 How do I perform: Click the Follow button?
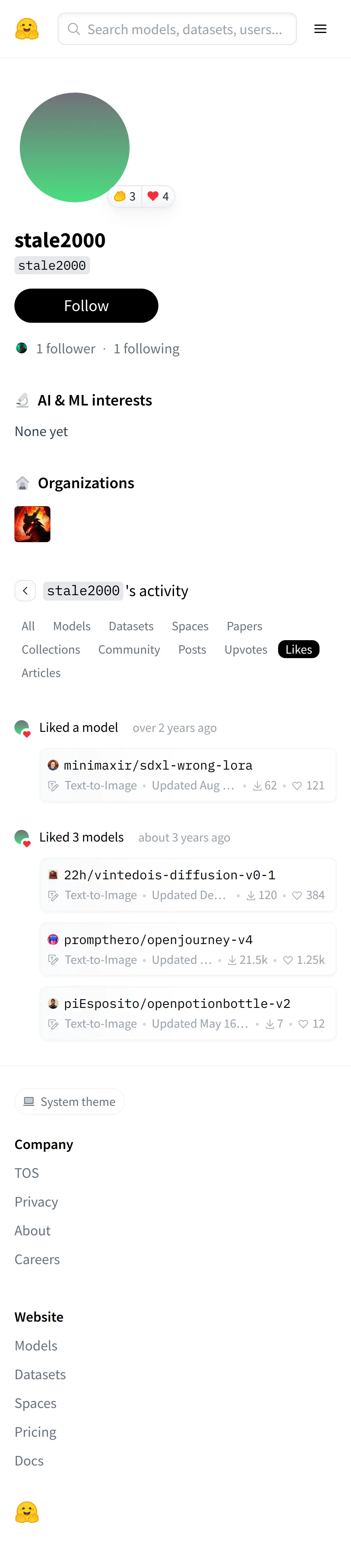[86, 306]
